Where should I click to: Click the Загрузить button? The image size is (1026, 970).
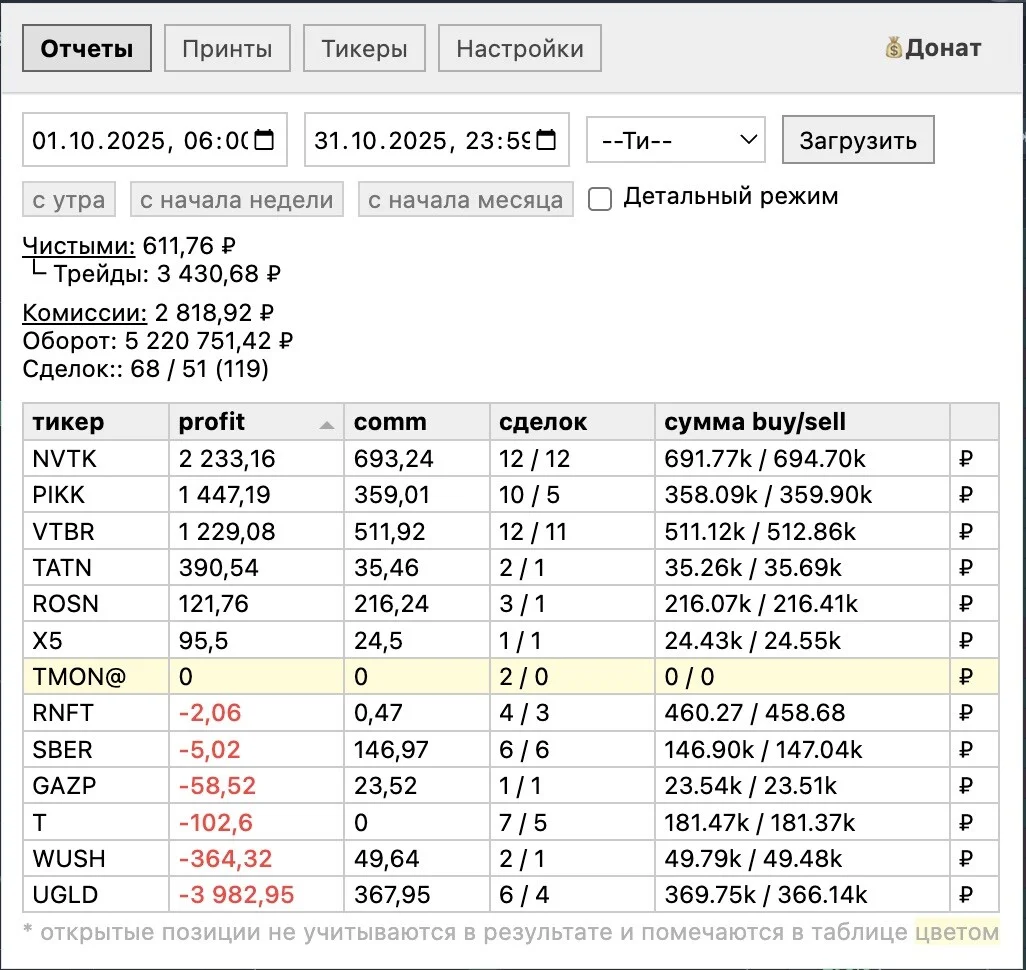pyautogui.click(x=858, y=140)
